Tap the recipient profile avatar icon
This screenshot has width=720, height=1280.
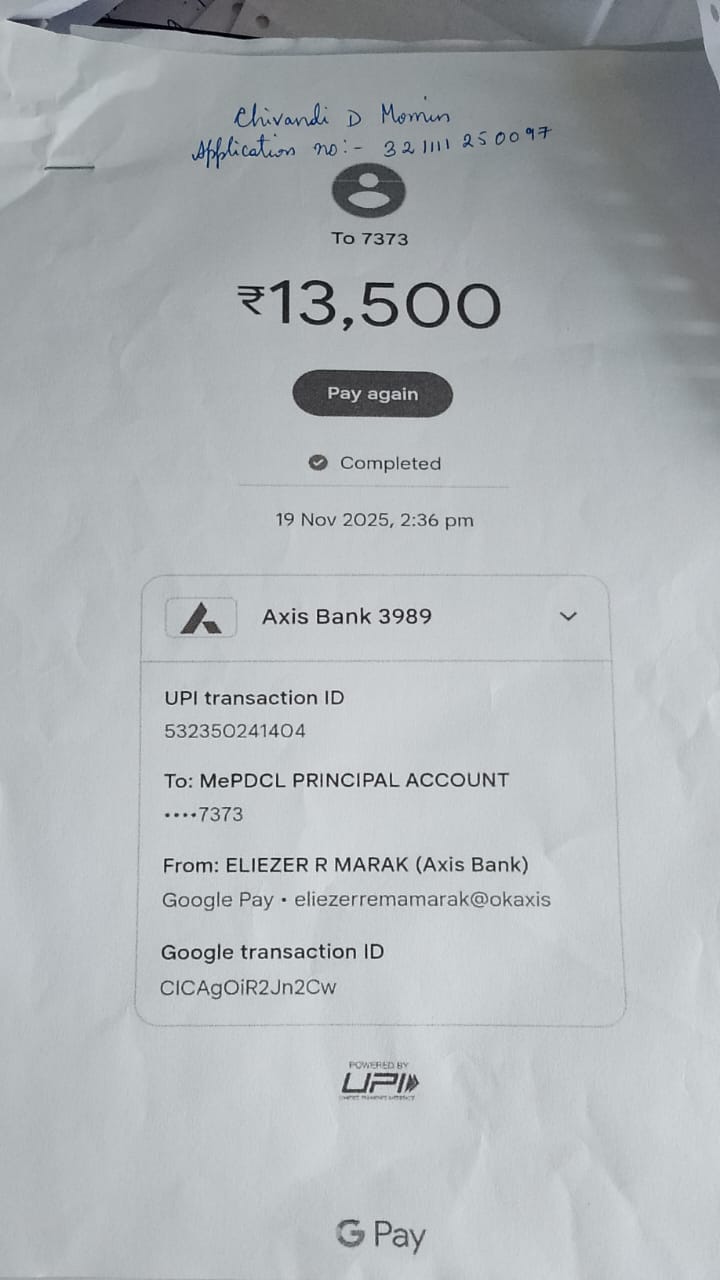click(x=369, y=191)
